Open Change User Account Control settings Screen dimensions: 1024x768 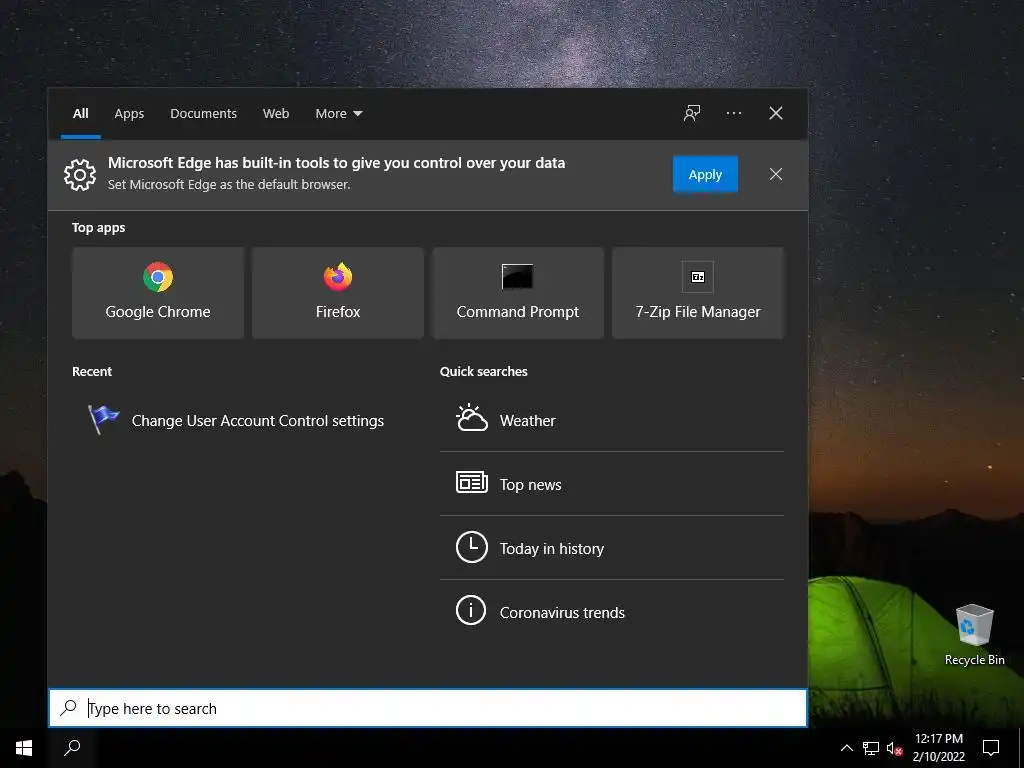pyautogui.click(x=236, y=420)
